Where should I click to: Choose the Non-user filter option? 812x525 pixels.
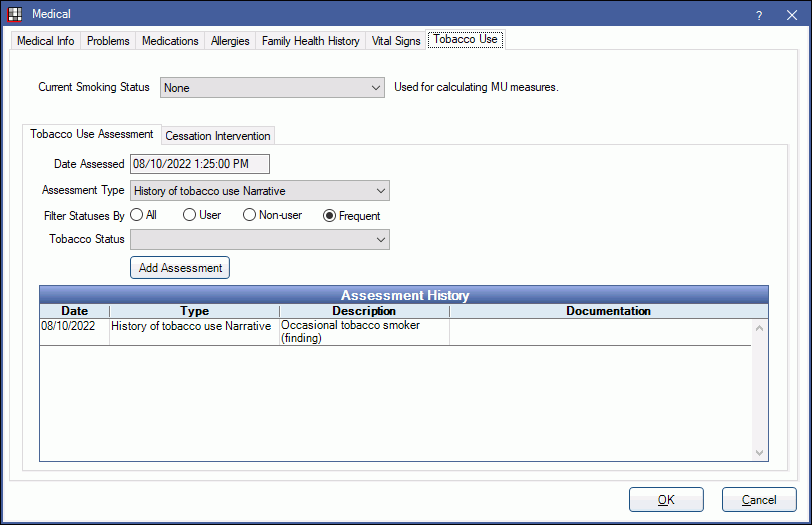249,215
